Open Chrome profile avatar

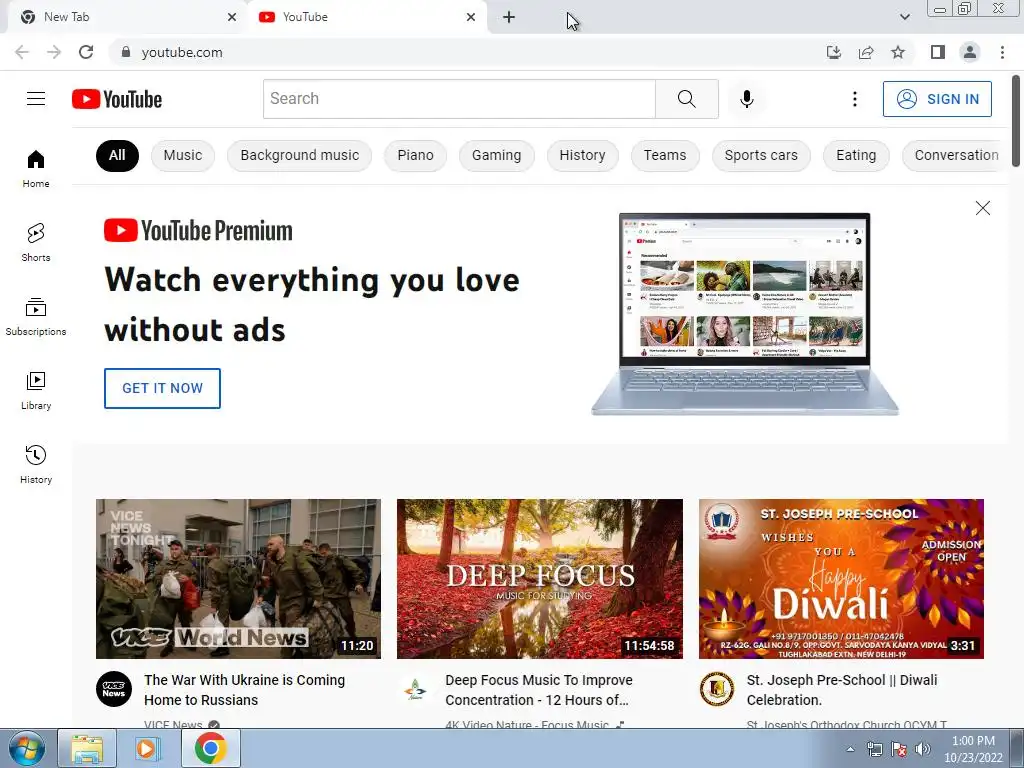click(x=970, y=52)
